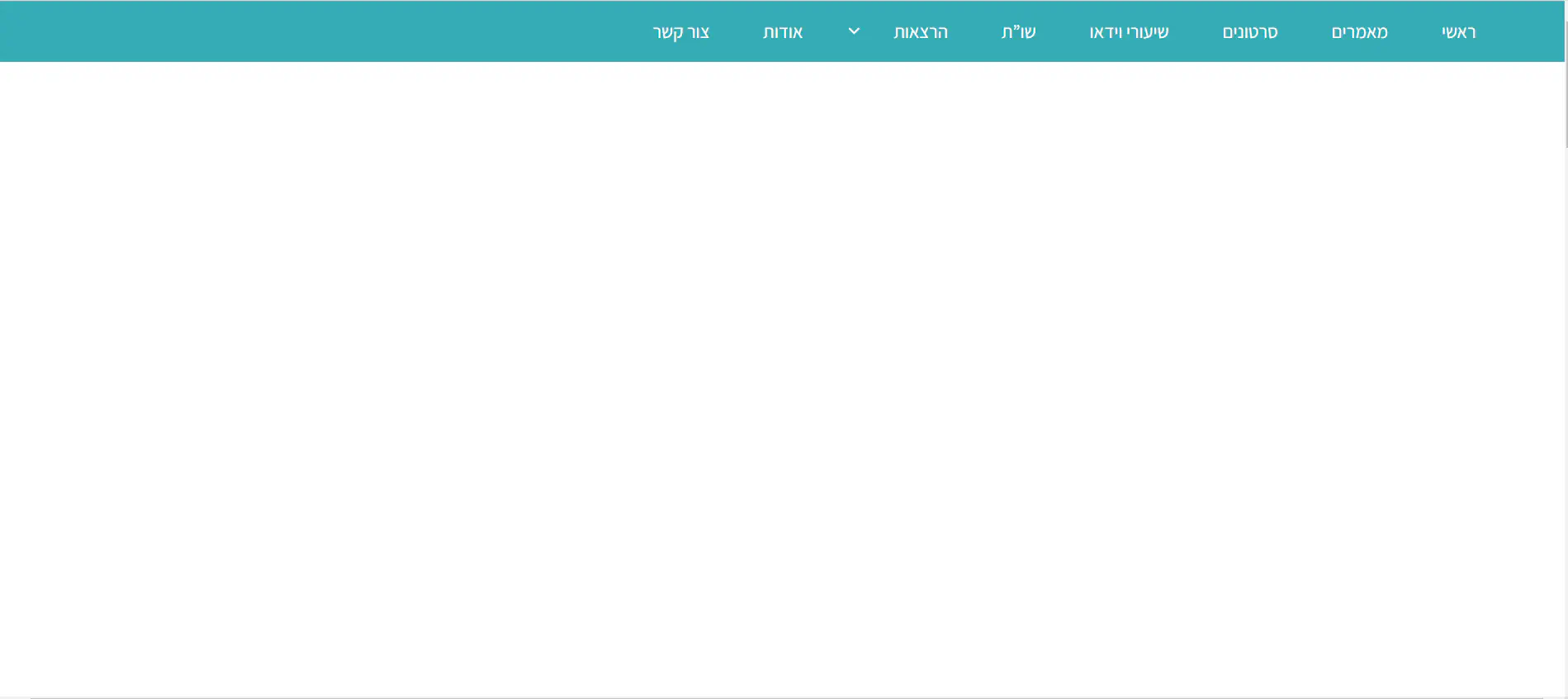The height and width of the screenshot is (699, 1568).
Task: Expand the chevron next to הרצאות
Action: [x=854, y=31]
